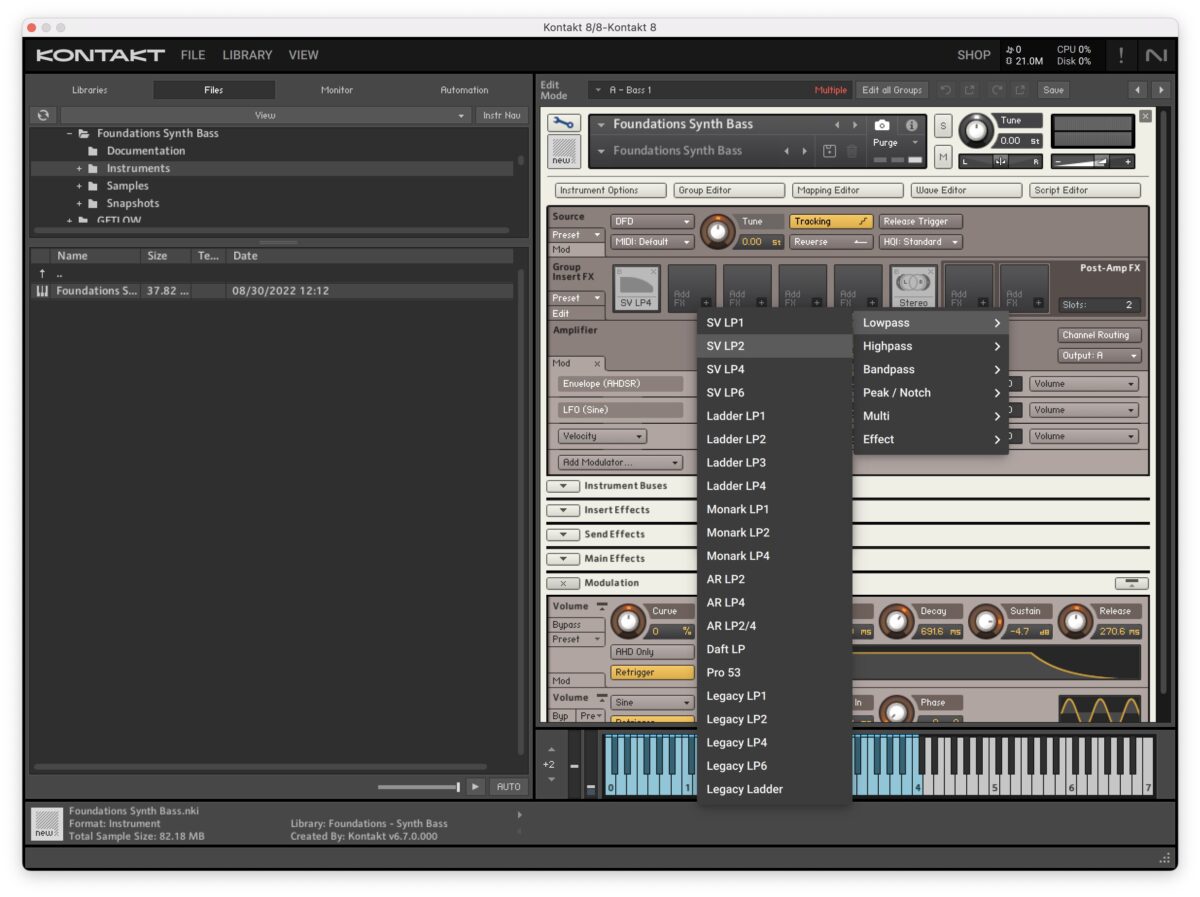This screenshot has height=897, width=1200.
Task: Select the SV LP4 filter slot
Action: click(636, 287)
